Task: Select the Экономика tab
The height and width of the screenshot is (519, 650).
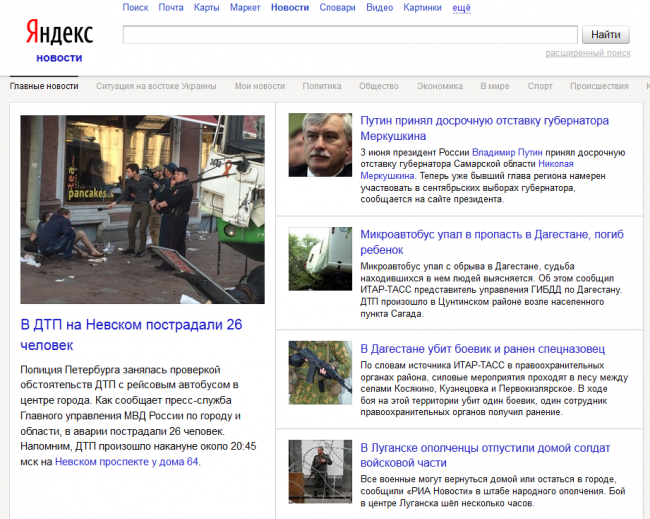Action: pyautogui.click(x=439, y=86)
